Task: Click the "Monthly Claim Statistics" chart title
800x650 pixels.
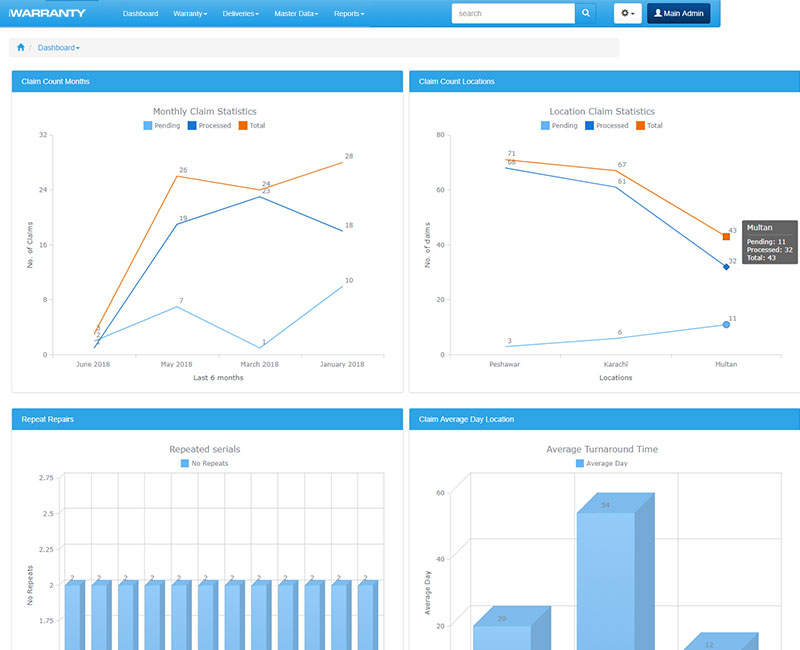Action: [205, 111]
